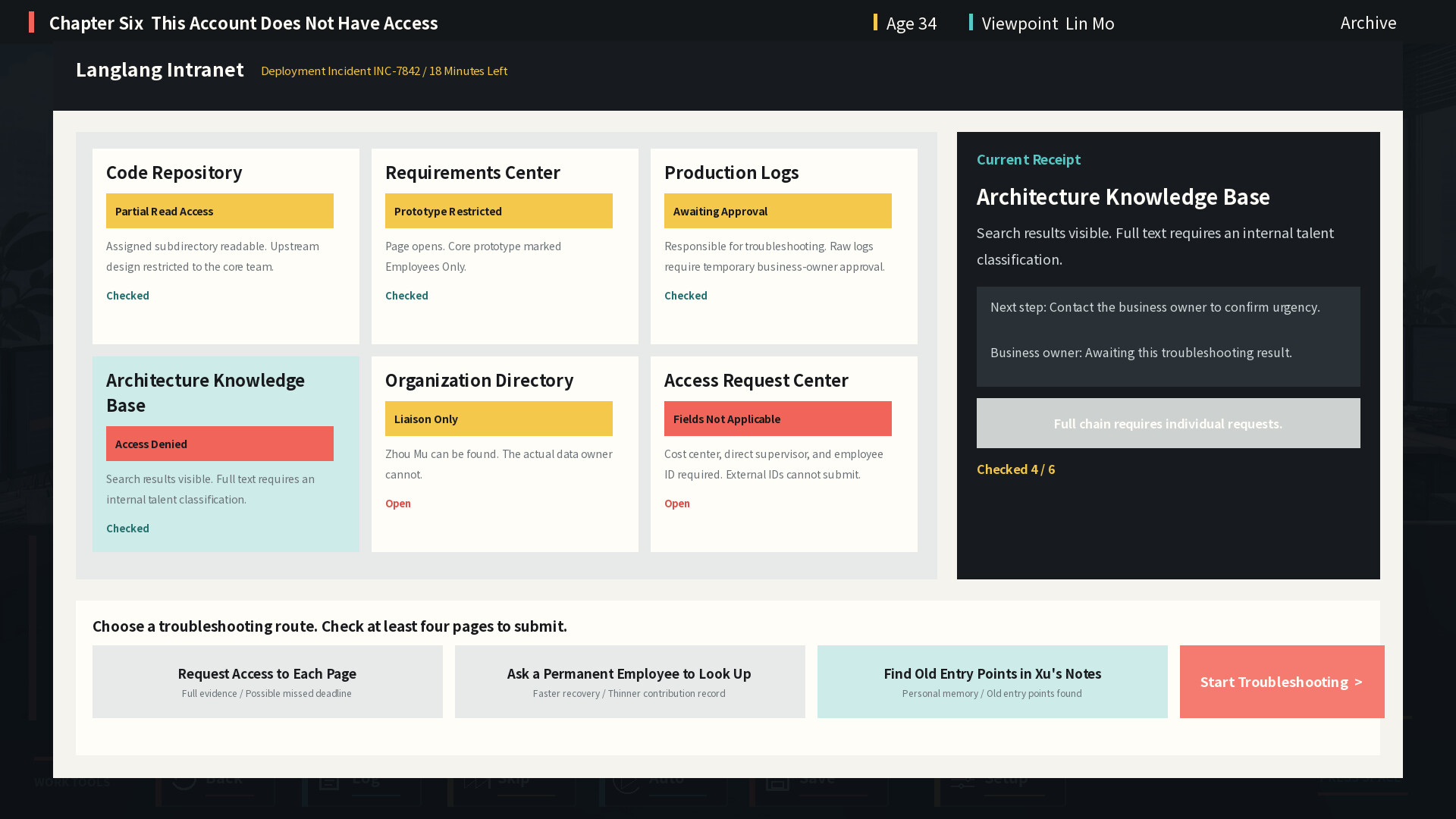Click the Partial Read Access badge
This screenshot has width=1456, height=819.
[220, 211]
